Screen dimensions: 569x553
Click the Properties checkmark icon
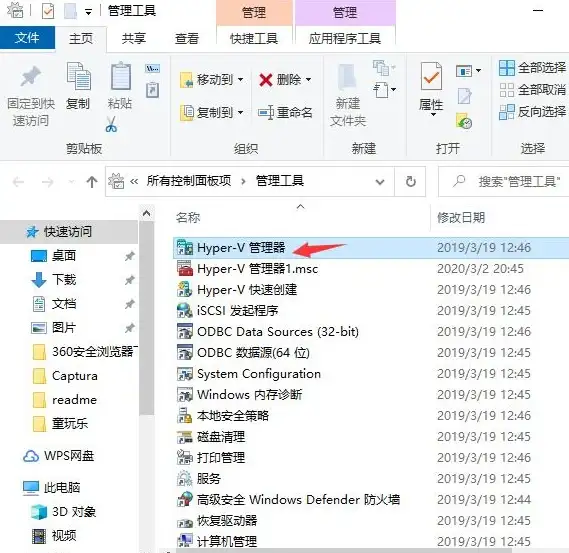coord(431,76)
